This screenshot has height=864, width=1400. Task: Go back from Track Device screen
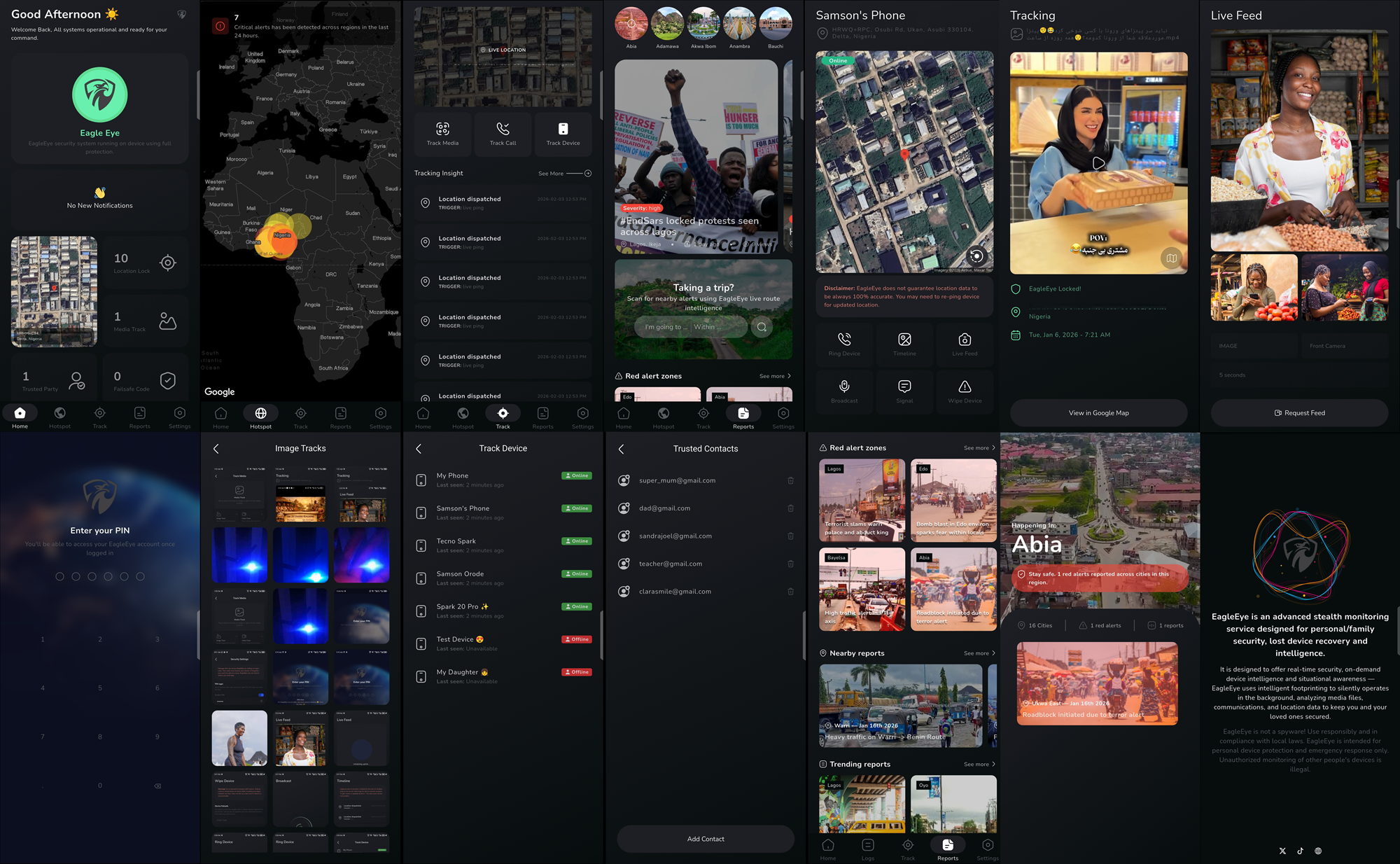(x=419, y=449)
